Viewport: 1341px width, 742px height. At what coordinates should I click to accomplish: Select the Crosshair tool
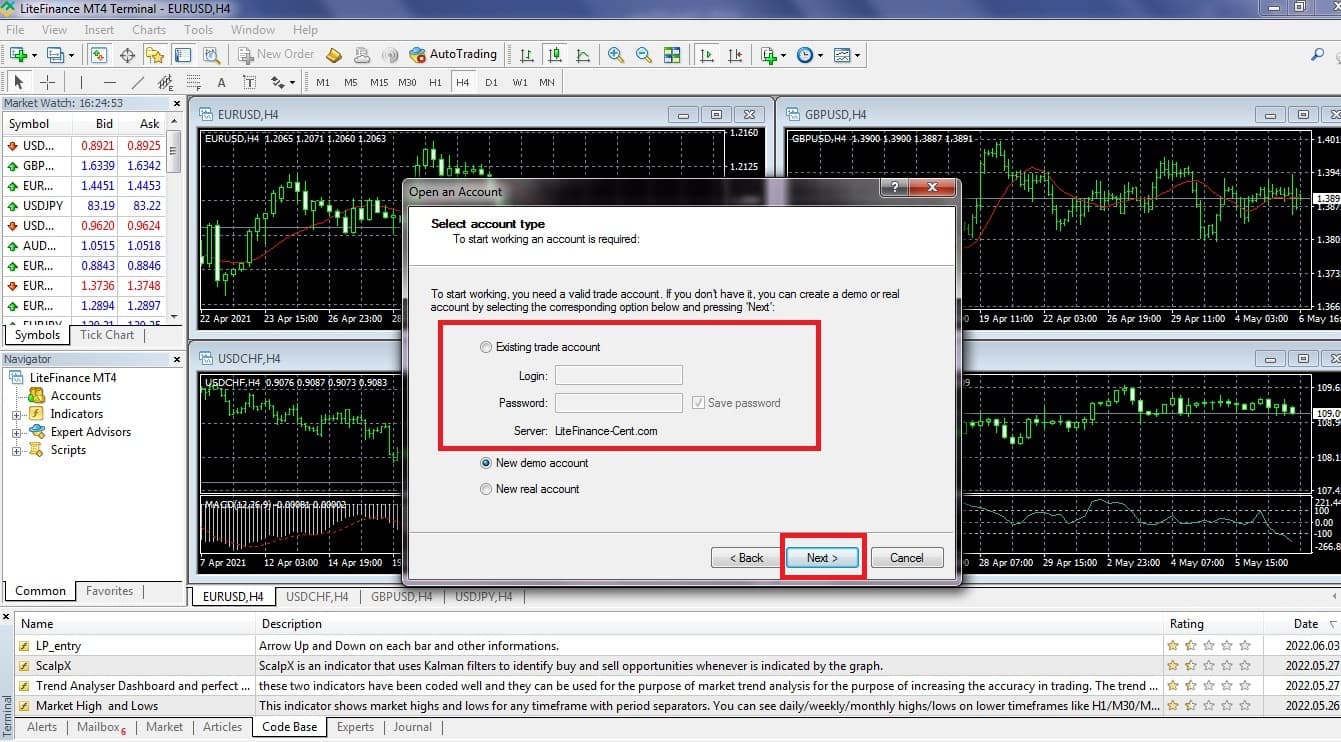(47, 82)
